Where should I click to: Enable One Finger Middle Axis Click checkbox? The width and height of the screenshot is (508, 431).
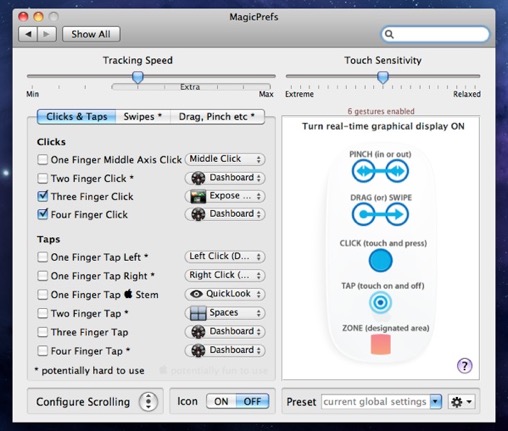(42, 159)
